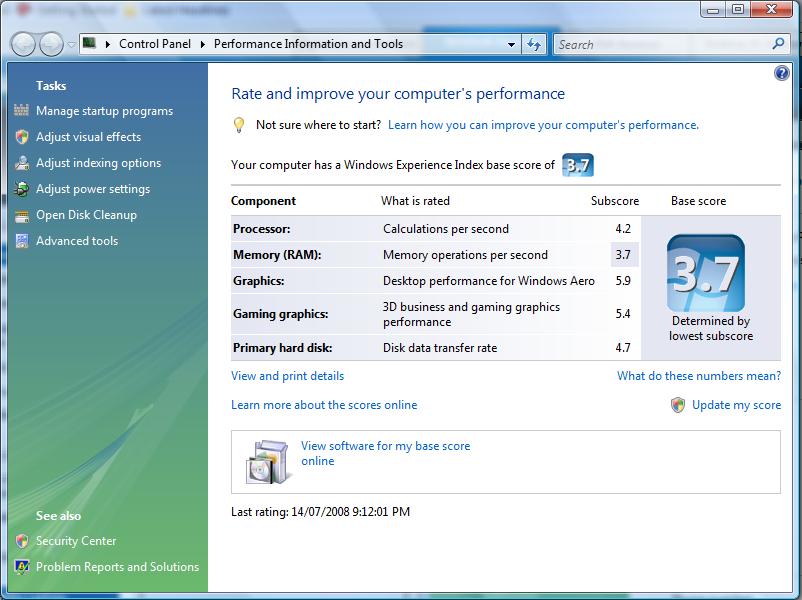Click Desktop performance for Windows Aero text

click(x=488, y=281)
